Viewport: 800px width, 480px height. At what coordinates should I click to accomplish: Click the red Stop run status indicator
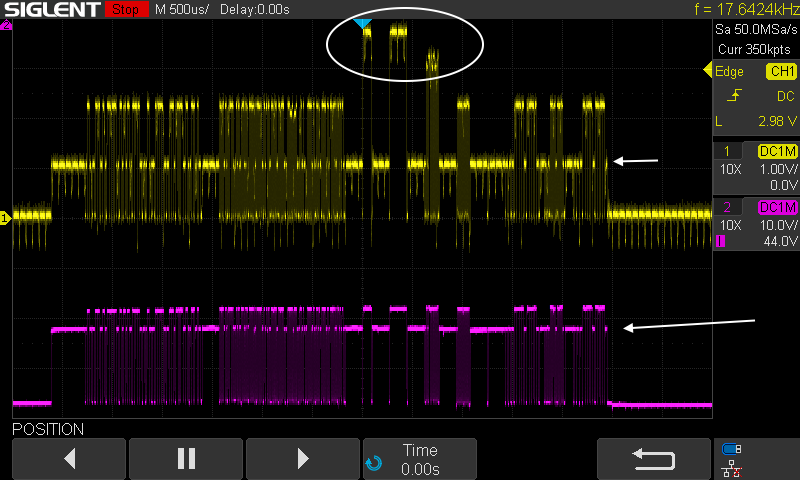pos(127,9)
